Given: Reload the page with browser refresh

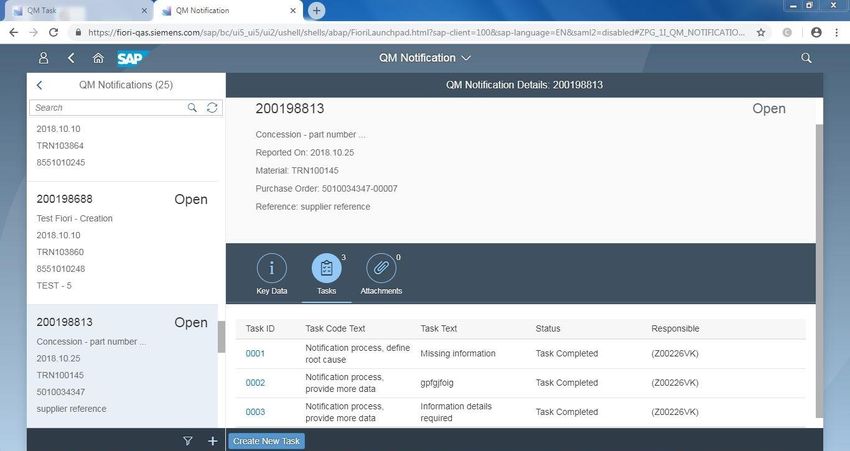Looking at the screenshot, I should click(x=53, y=33).
